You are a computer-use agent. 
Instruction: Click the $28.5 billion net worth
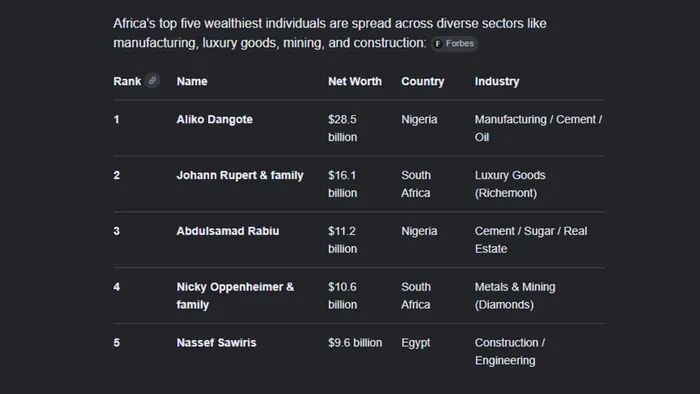click(x=342, y=128)
